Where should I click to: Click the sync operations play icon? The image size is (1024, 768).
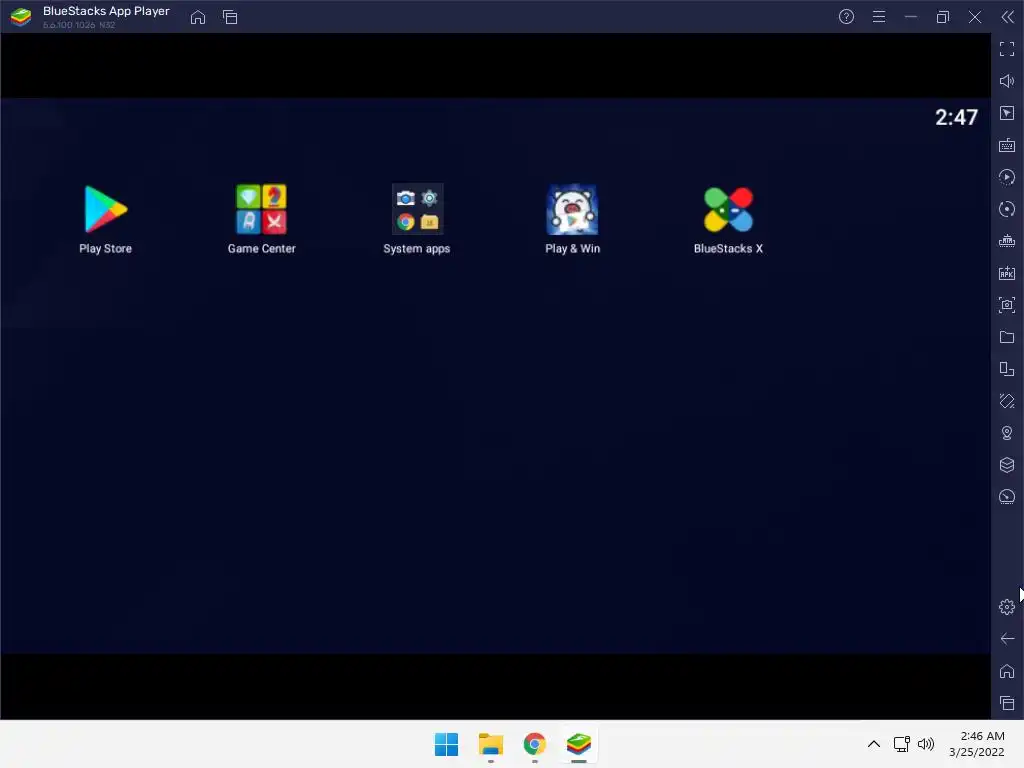coord(1007,177)
